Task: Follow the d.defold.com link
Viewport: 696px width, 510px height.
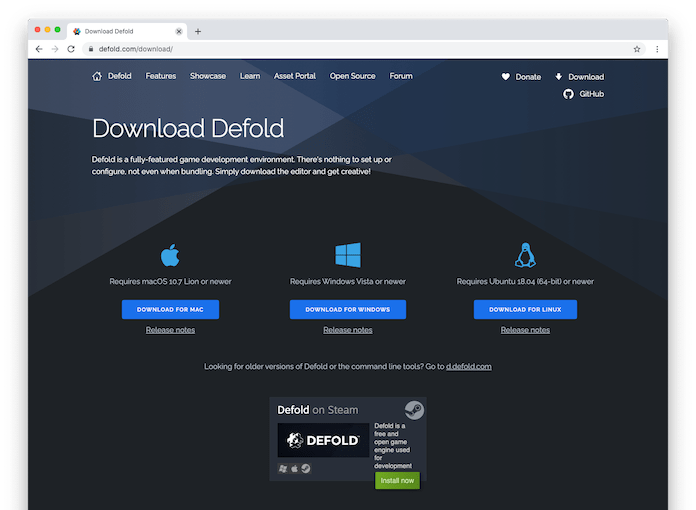Action: point(469,367)
